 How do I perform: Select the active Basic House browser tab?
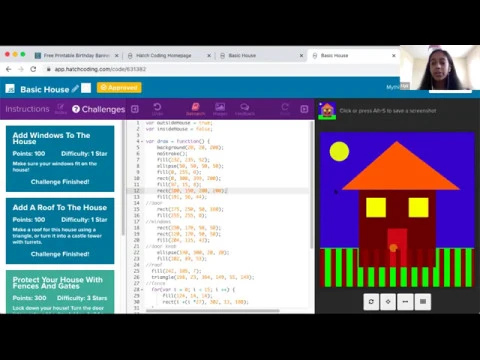(334, 55)
